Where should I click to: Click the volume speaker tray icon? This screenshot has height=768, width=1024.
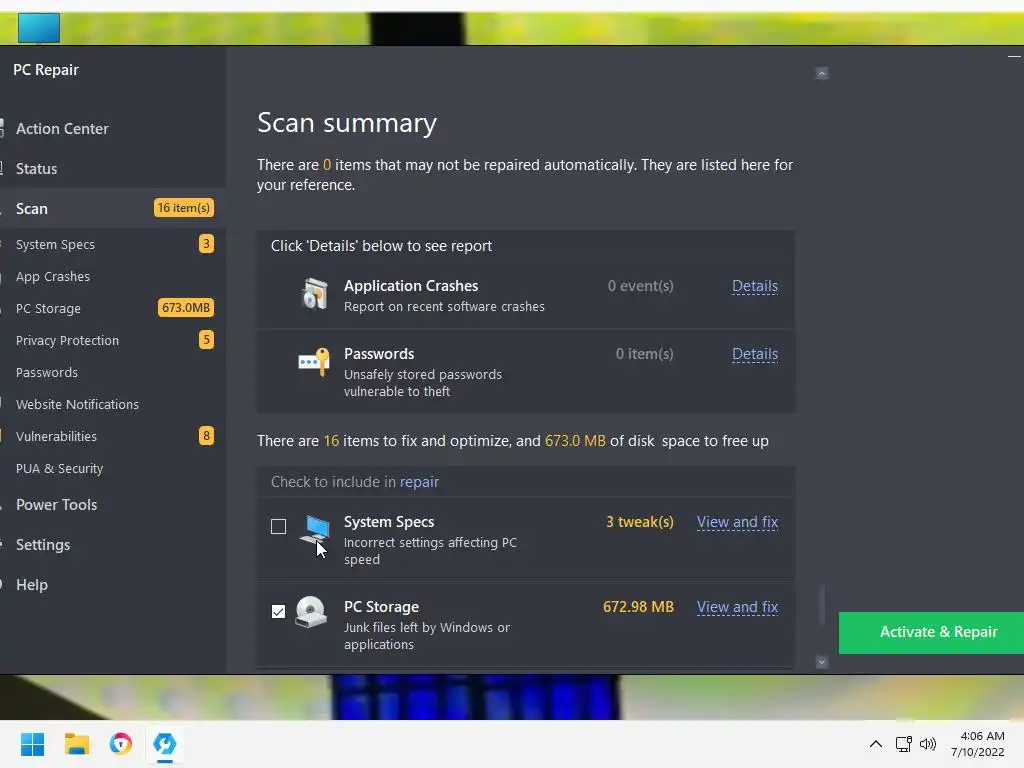pyautogui.click(x=927, y=744)
